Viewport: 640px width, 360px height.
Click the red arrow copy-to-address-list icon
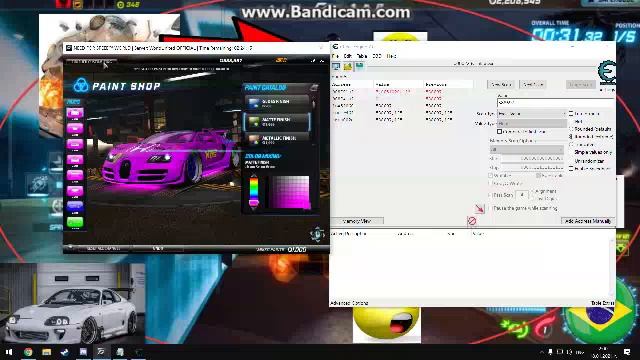coord(479,209)
